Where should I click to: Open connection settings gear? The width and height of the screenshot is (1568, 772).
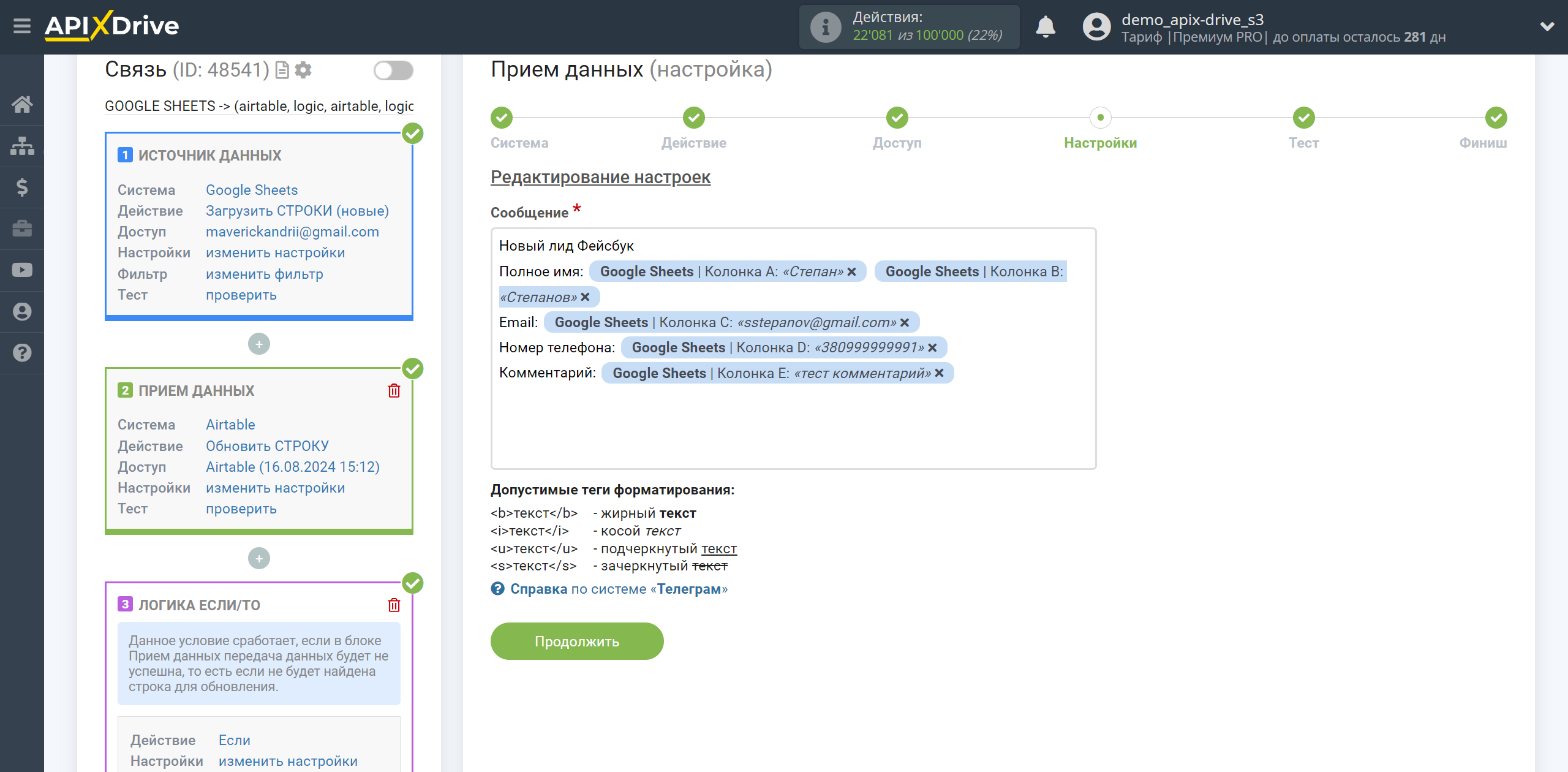click(x=303, y=70)
